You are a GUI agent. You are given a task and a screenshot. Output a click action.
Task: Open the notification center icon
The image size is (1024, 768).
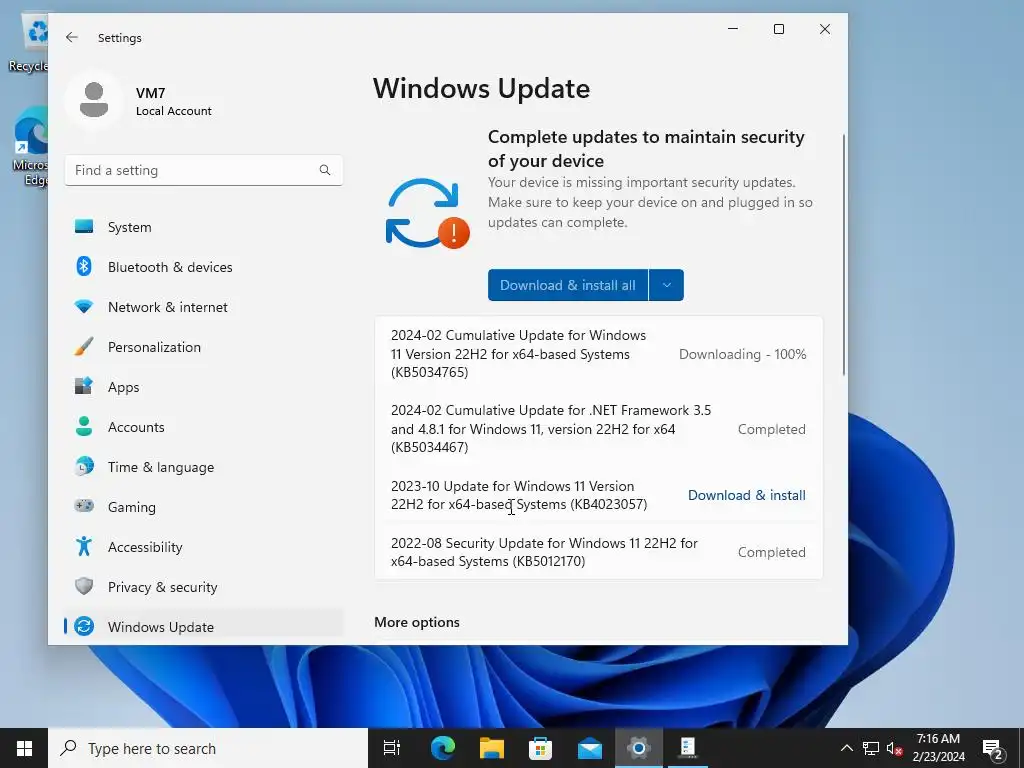pos(993,749)
